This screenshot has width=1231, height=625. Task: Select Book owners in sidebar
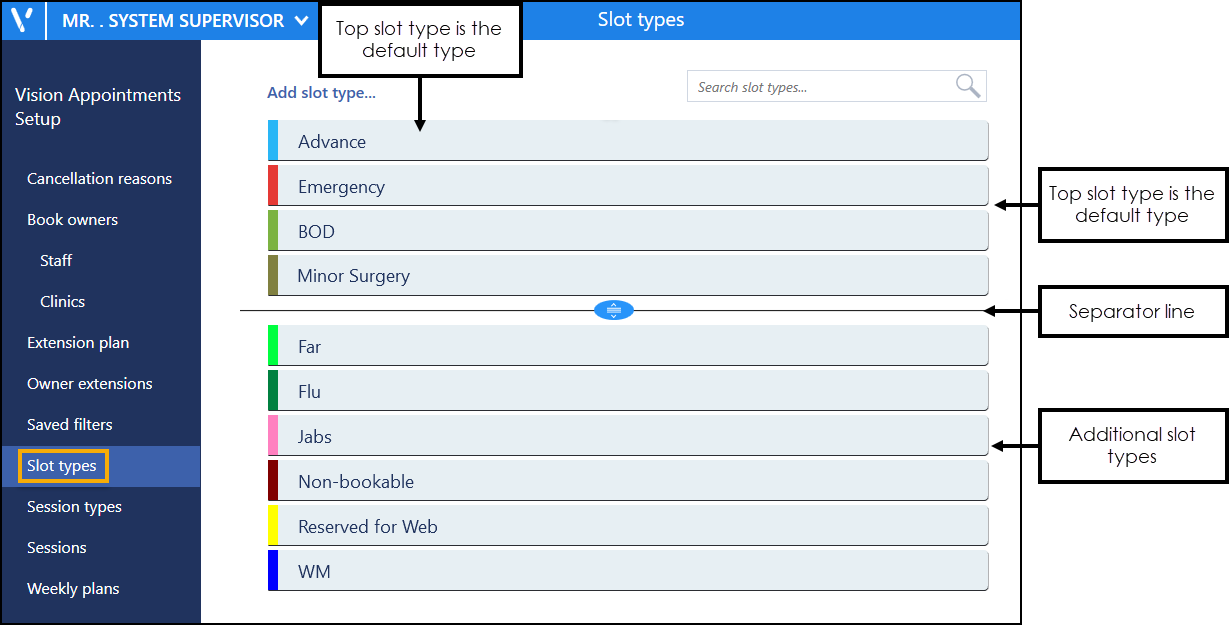click(72, 220)
